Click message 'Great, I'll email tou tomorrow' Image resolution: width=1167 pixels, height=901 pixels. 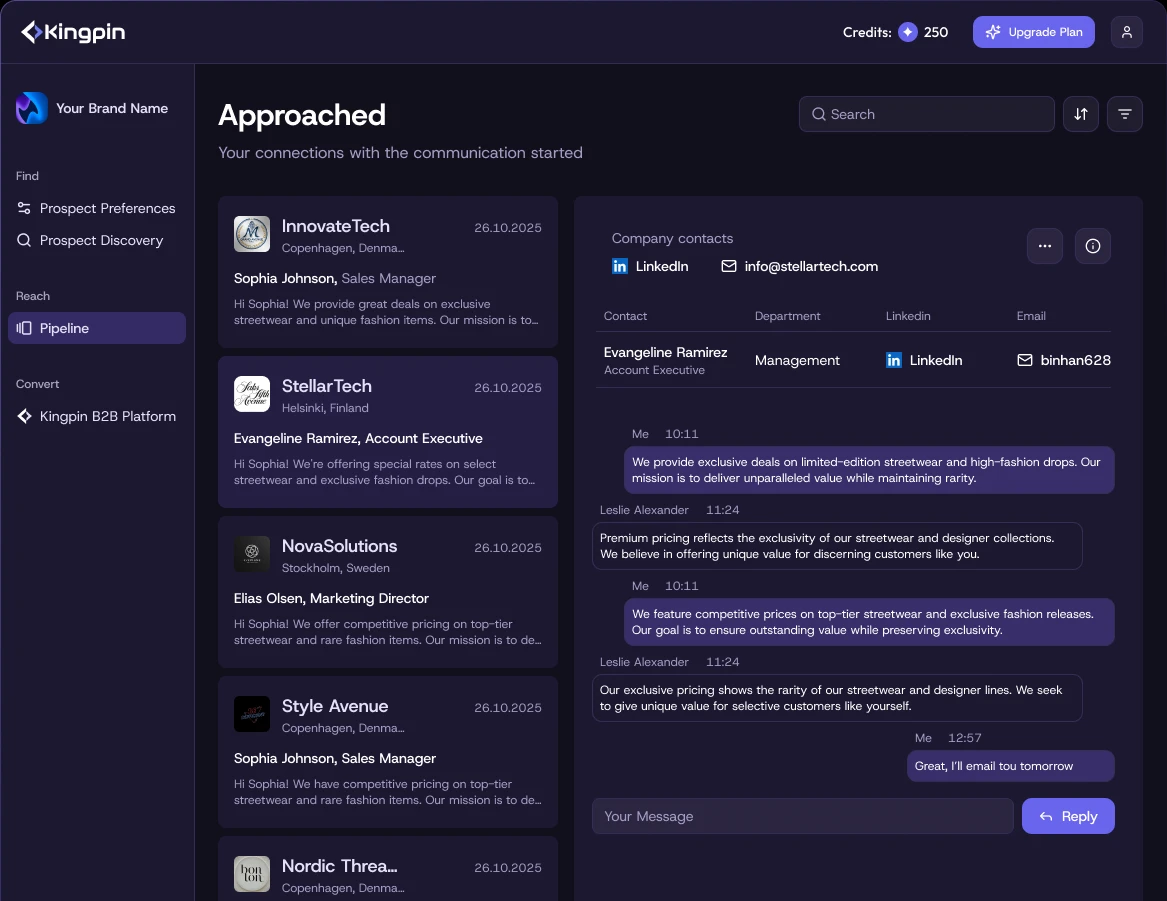pos(1009,766)
